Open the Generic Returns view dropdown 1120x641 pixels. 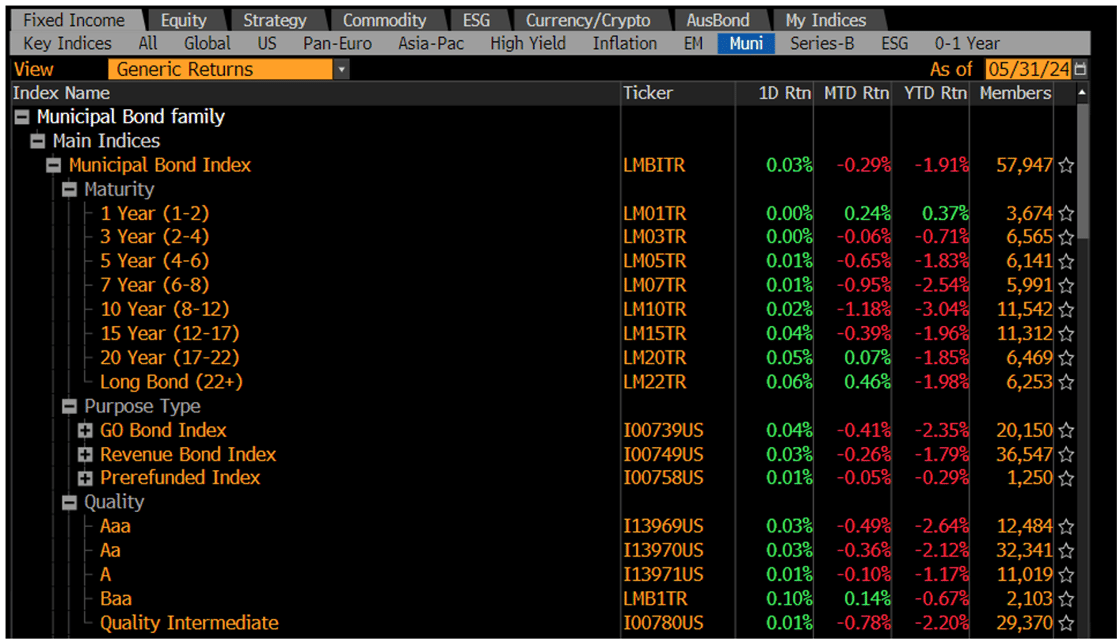[343, 69]
